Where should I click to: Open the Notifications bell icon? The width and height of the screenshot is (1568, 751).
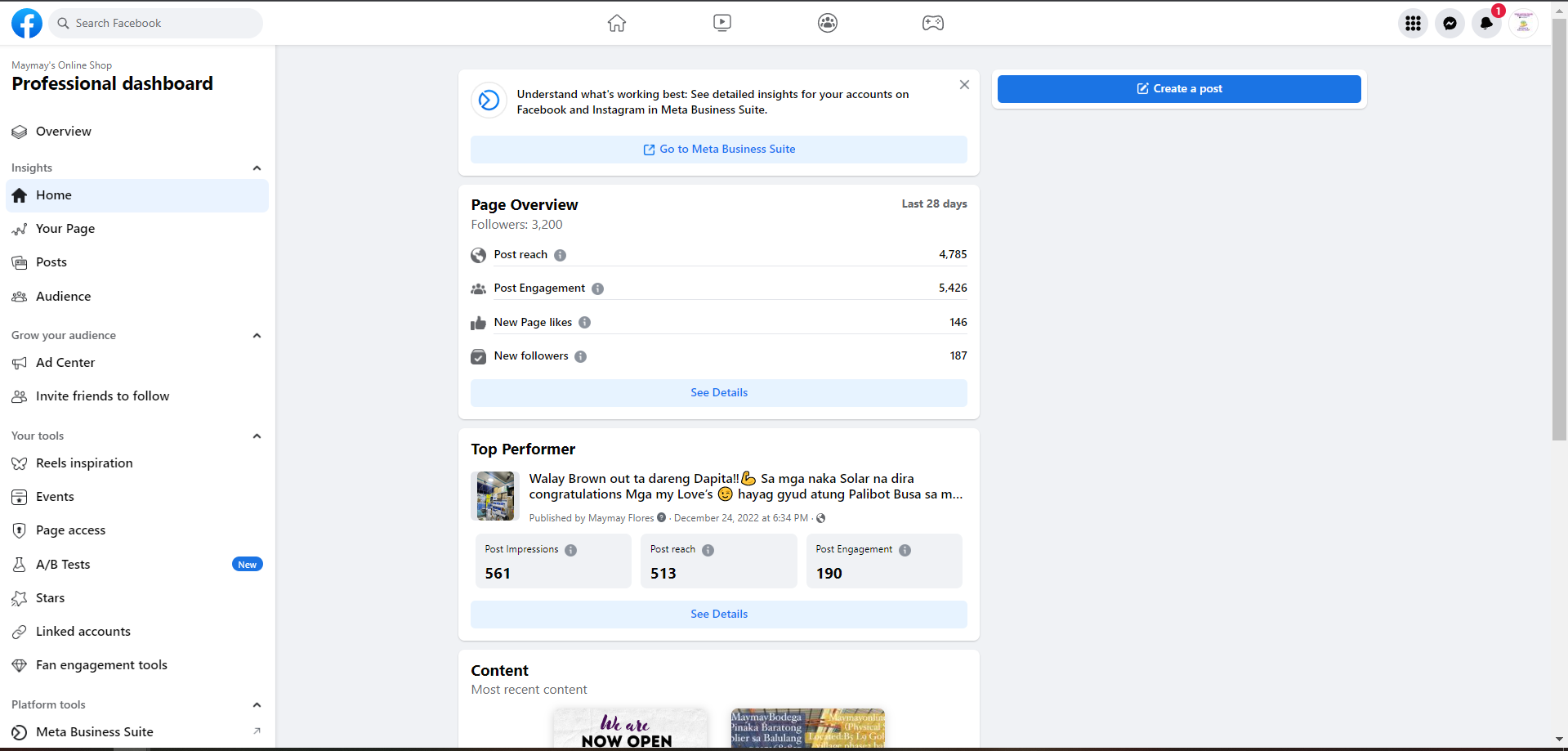(1487, 23)
